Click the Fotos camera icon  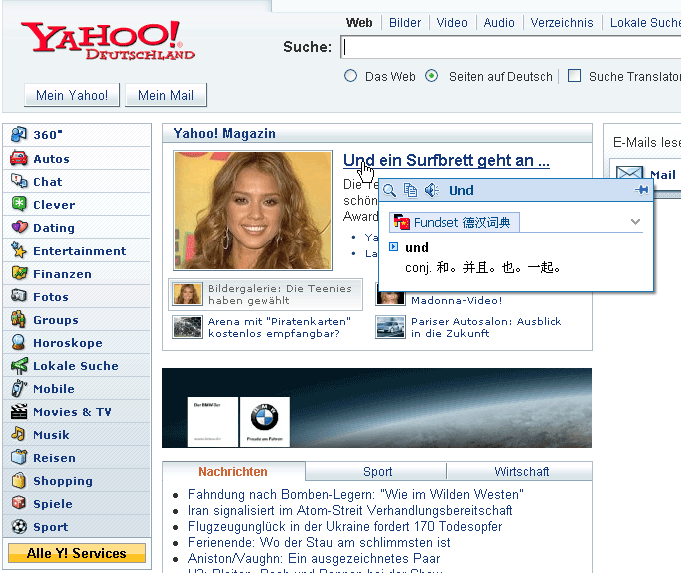19,295
